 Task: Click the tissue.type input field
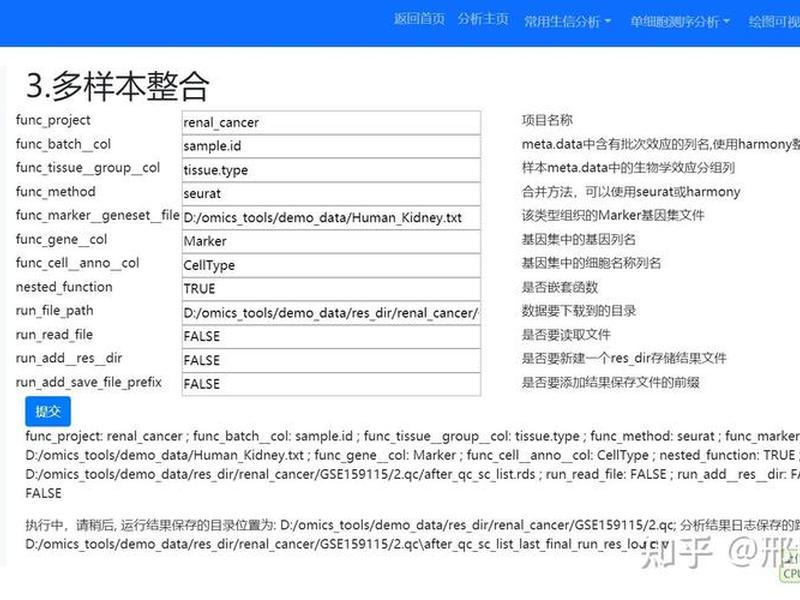coord(331,170)
